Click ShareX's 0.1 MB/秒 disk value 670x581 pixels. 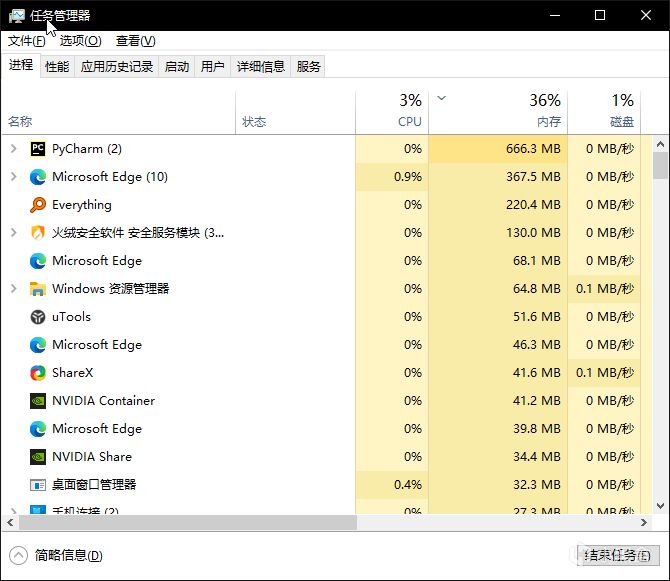tap(605, 373)
